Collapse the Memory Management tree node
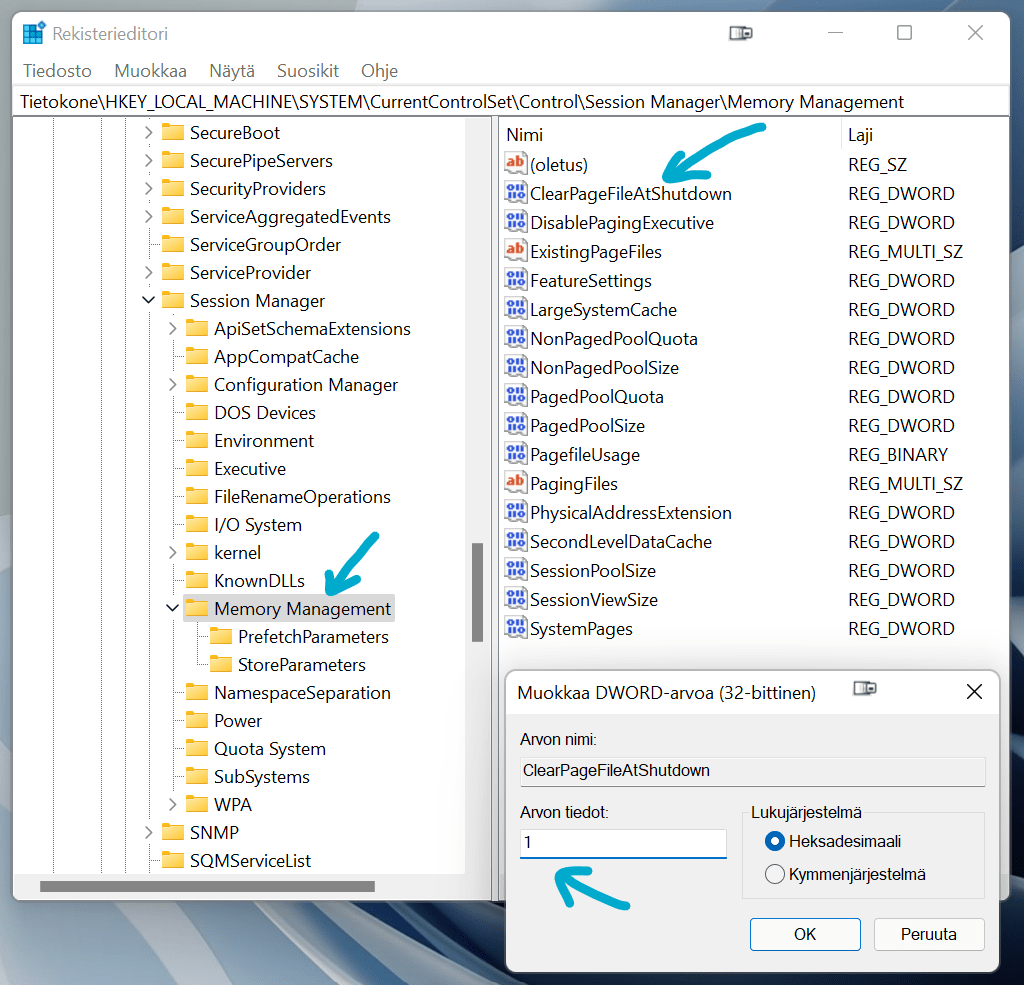The image size is (1024, 985). click(172, 608)
